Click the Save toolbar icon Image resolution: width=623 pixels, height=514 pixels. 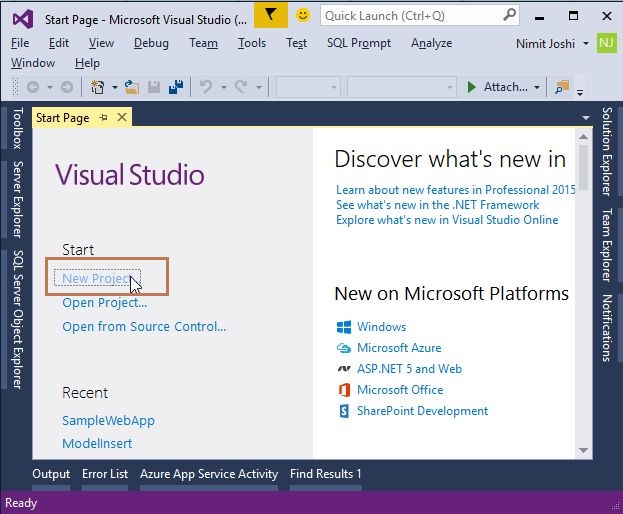coord(154,87)
